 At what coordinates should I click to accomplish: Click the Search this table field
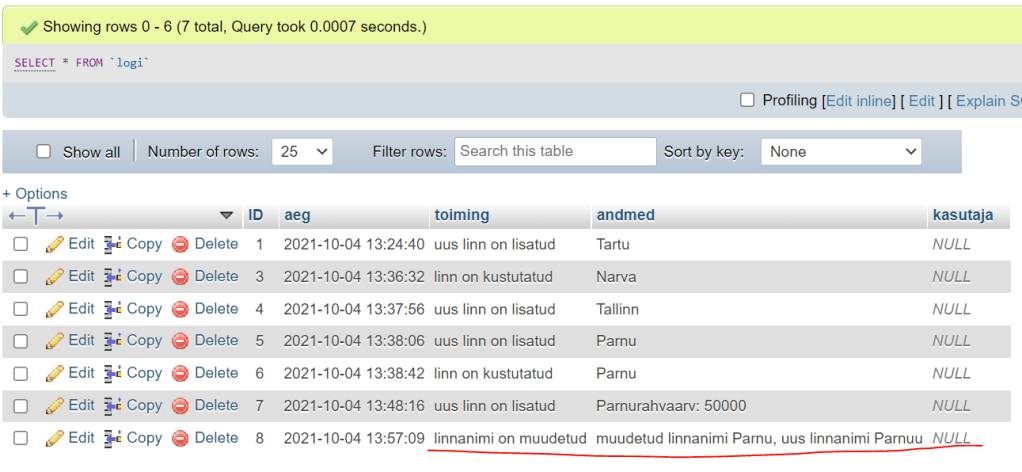click(555, 151)
